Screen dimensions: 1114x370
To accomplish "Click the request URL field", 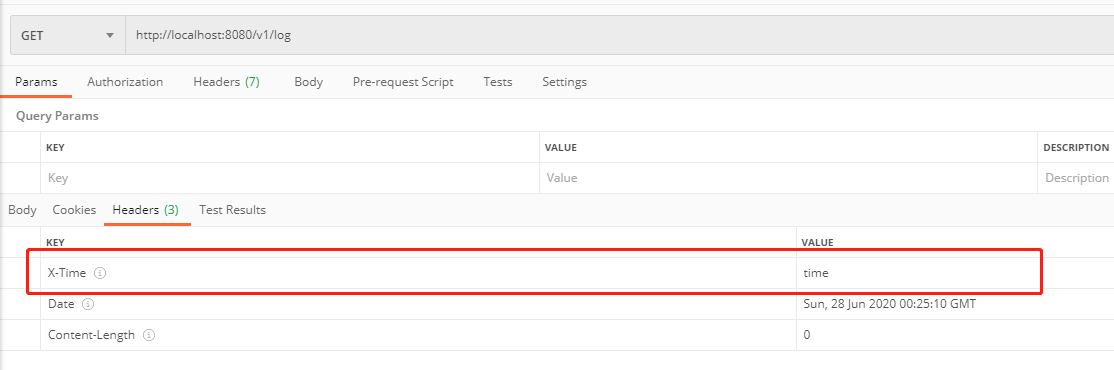I will pos(620,35).
